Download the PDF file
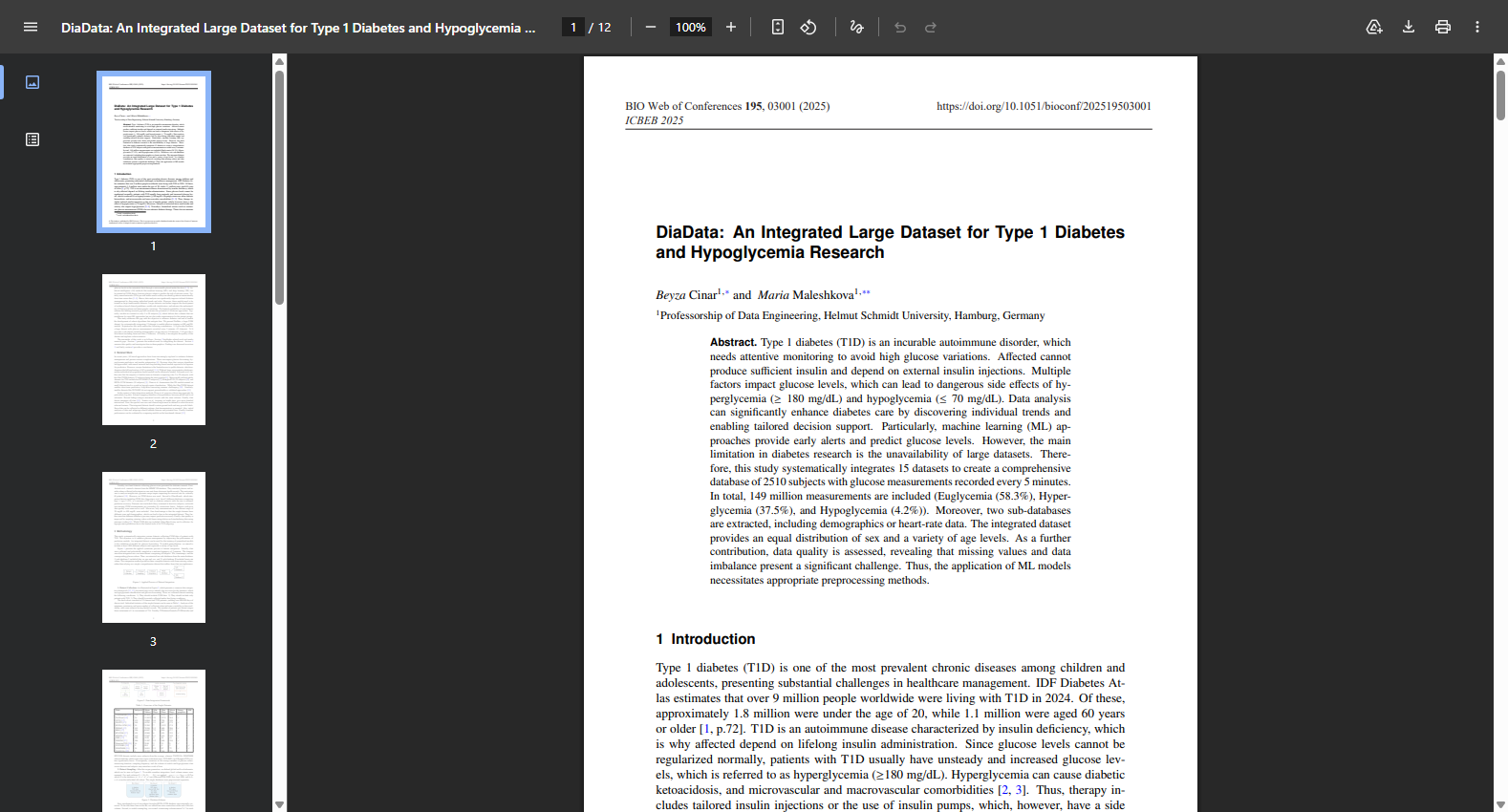Viewport: 1508px width, 812px height. (1409, 27)
